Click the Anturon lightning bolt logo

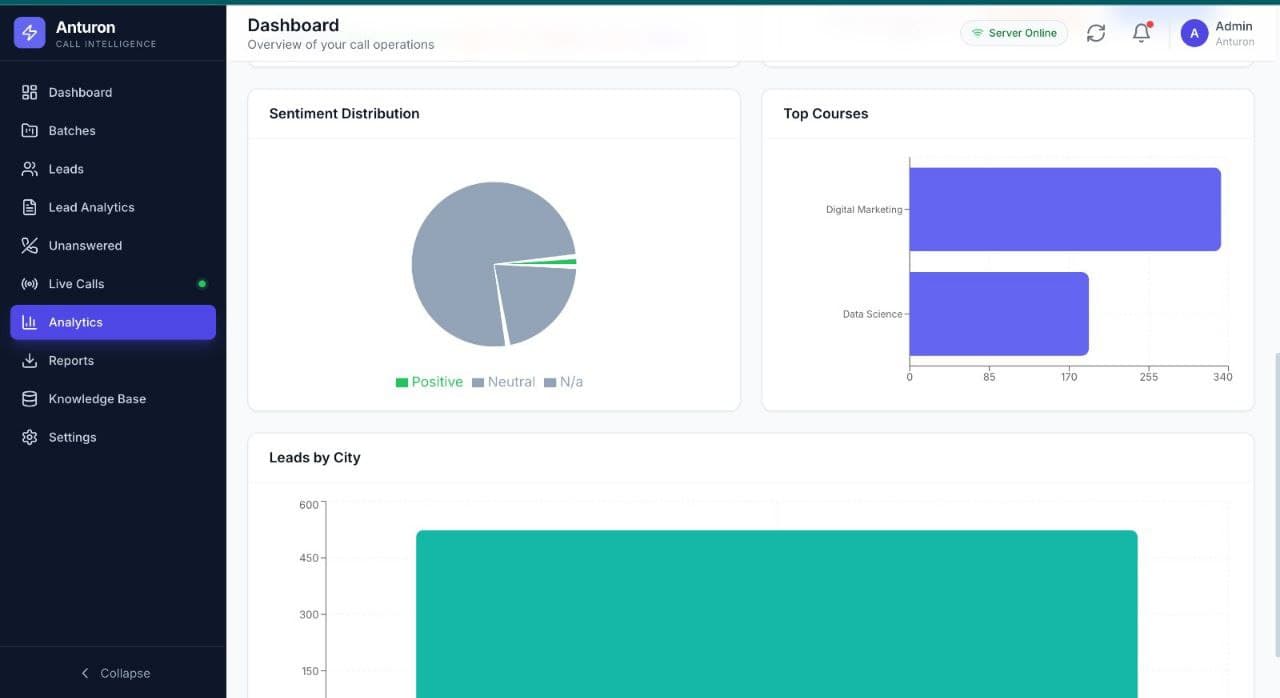coord(30,33)
